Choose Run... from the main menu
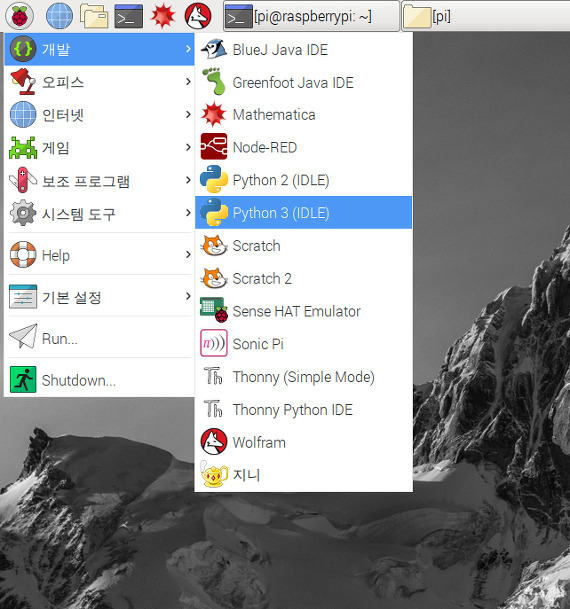 pos(99,338)
